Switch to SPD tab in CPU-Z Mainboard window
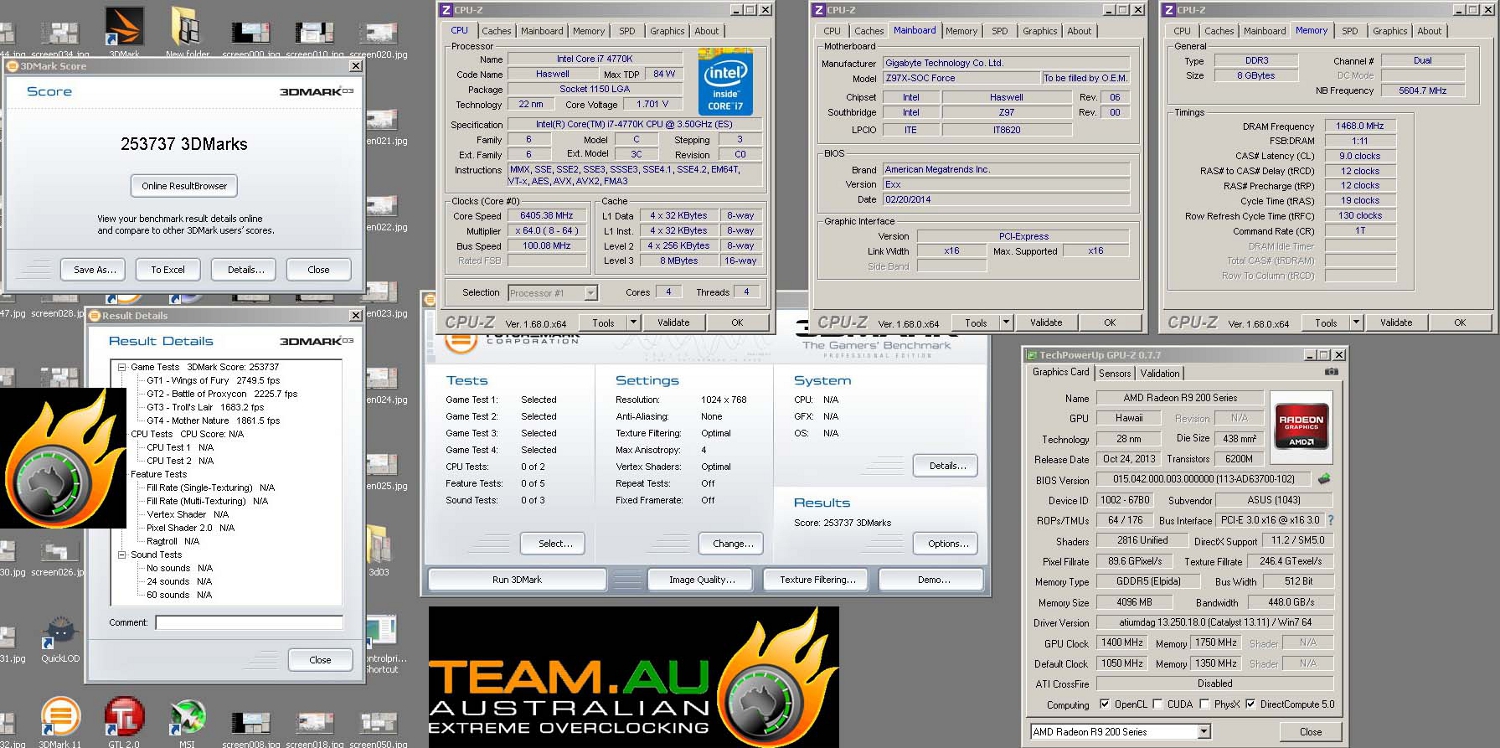 coord(1000,31)
